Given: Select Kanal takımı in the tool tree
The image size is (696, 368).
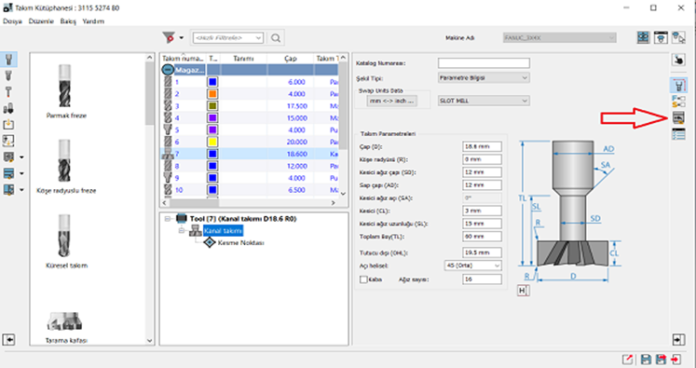Looking at the screenshot, I should pos(223,231).
